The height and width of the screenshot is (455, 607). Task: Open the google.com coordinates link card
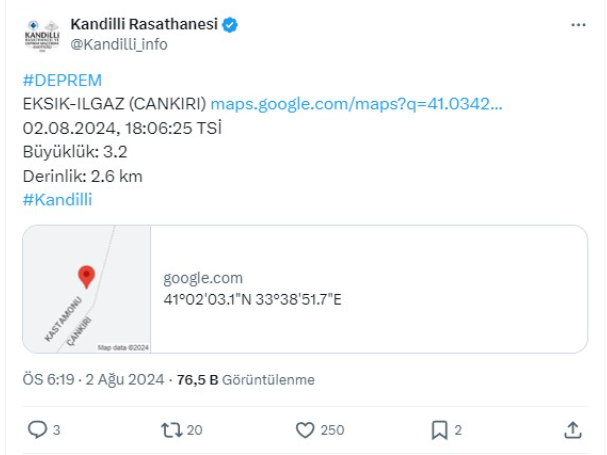(368, 289)
